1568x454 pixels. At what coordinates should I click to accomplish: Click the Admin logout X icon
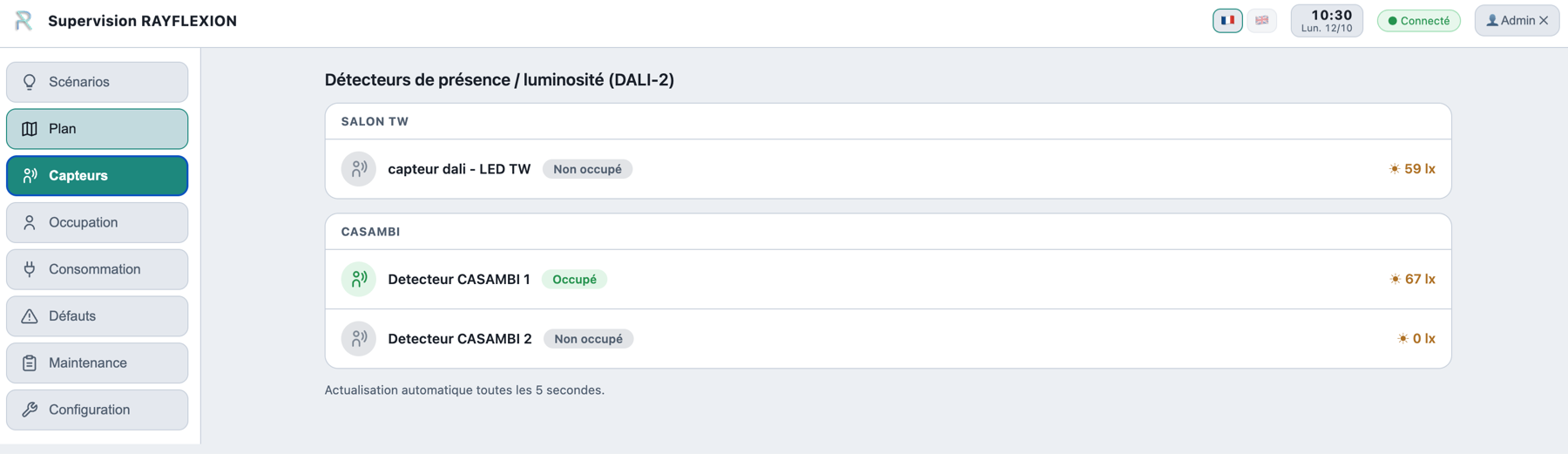pos(1544,20)
